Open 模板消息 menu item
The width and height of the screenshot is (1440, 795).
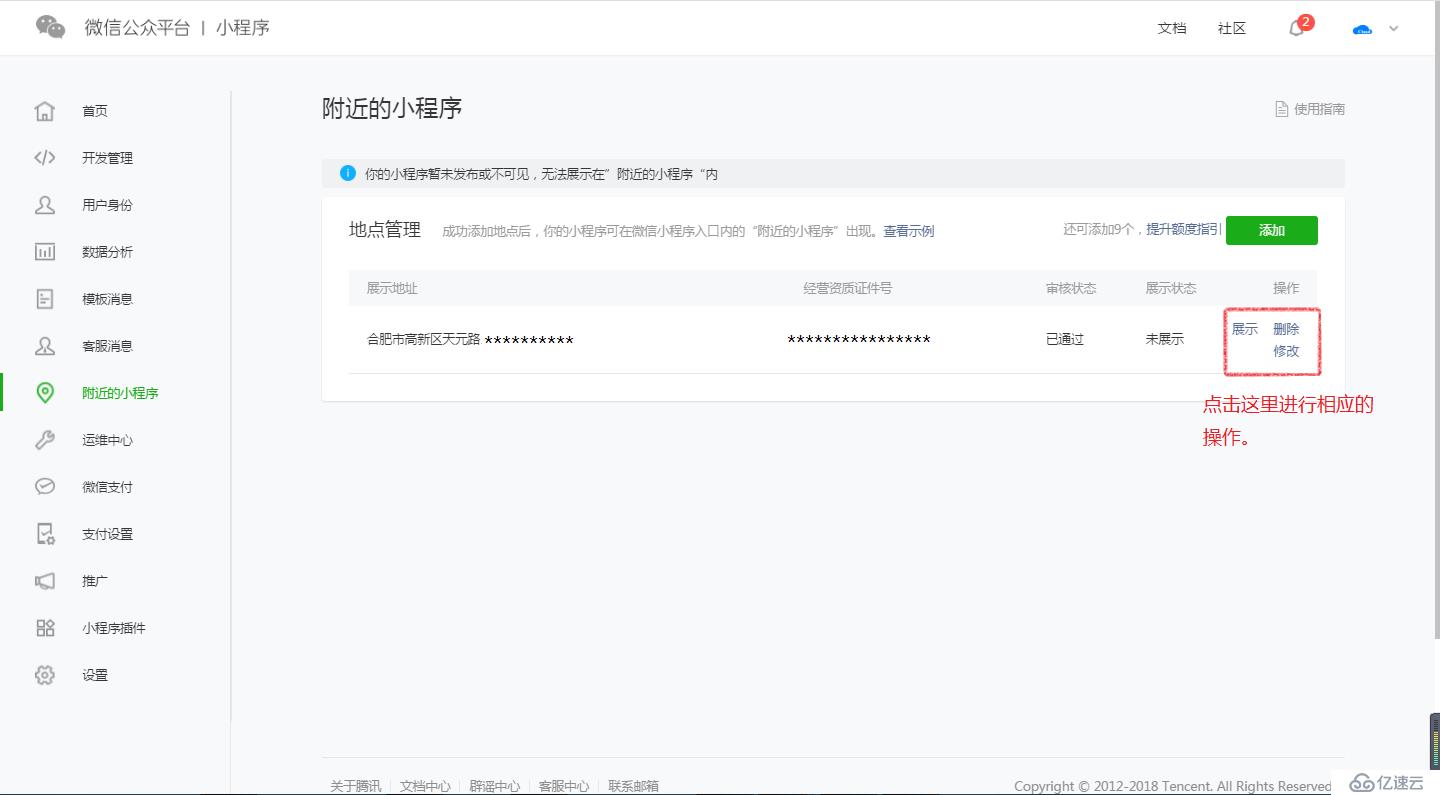pyautogui.click(x=107, y=299)
